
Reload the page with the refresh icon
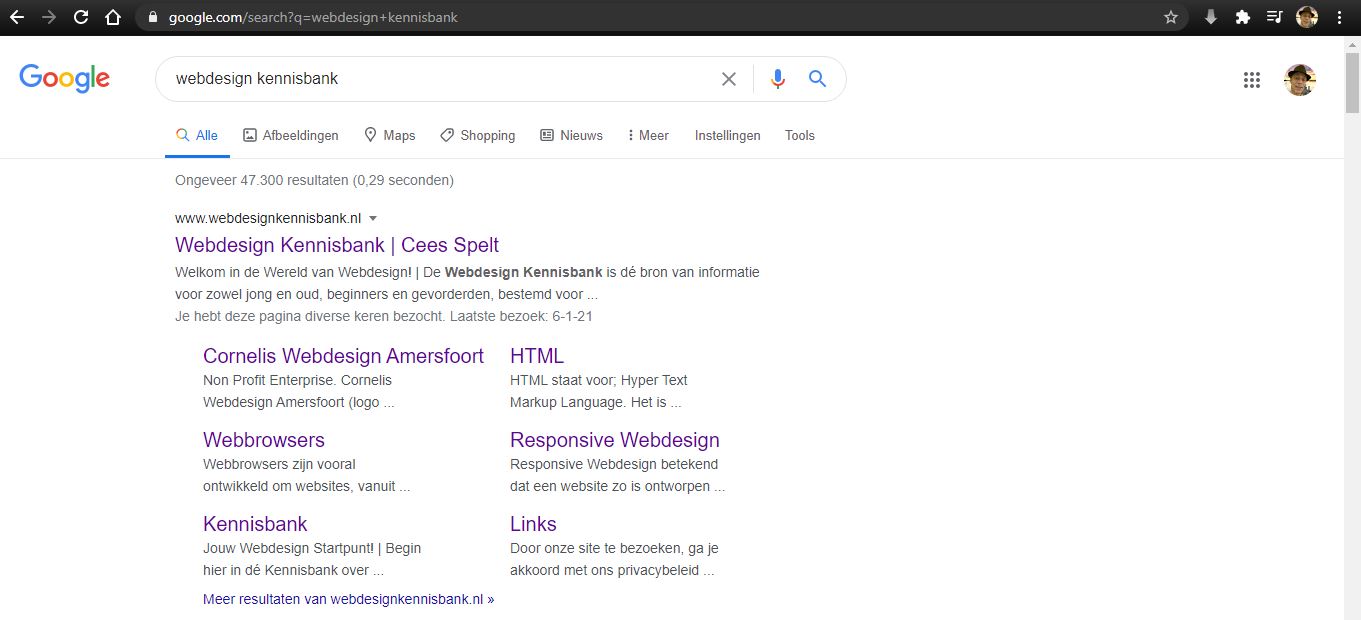81,17
